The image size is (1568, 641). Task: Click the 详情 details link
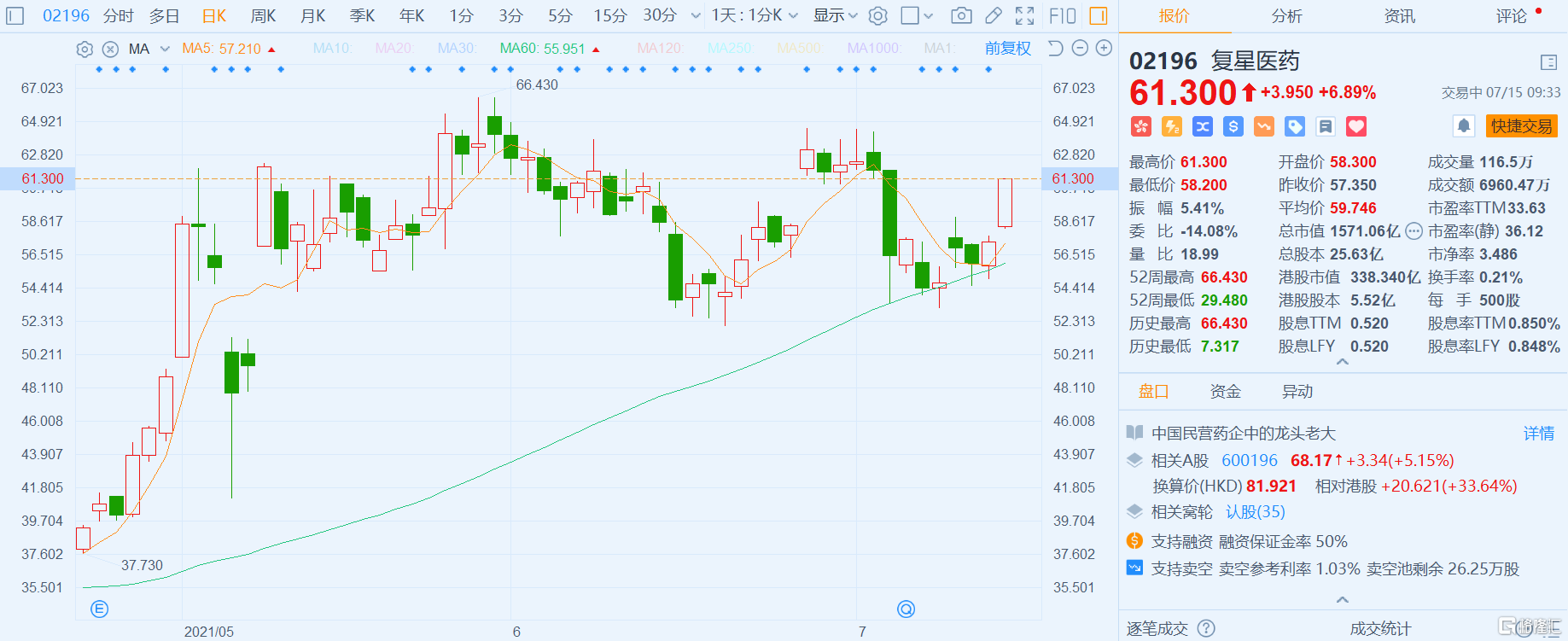coord(1538,434)
